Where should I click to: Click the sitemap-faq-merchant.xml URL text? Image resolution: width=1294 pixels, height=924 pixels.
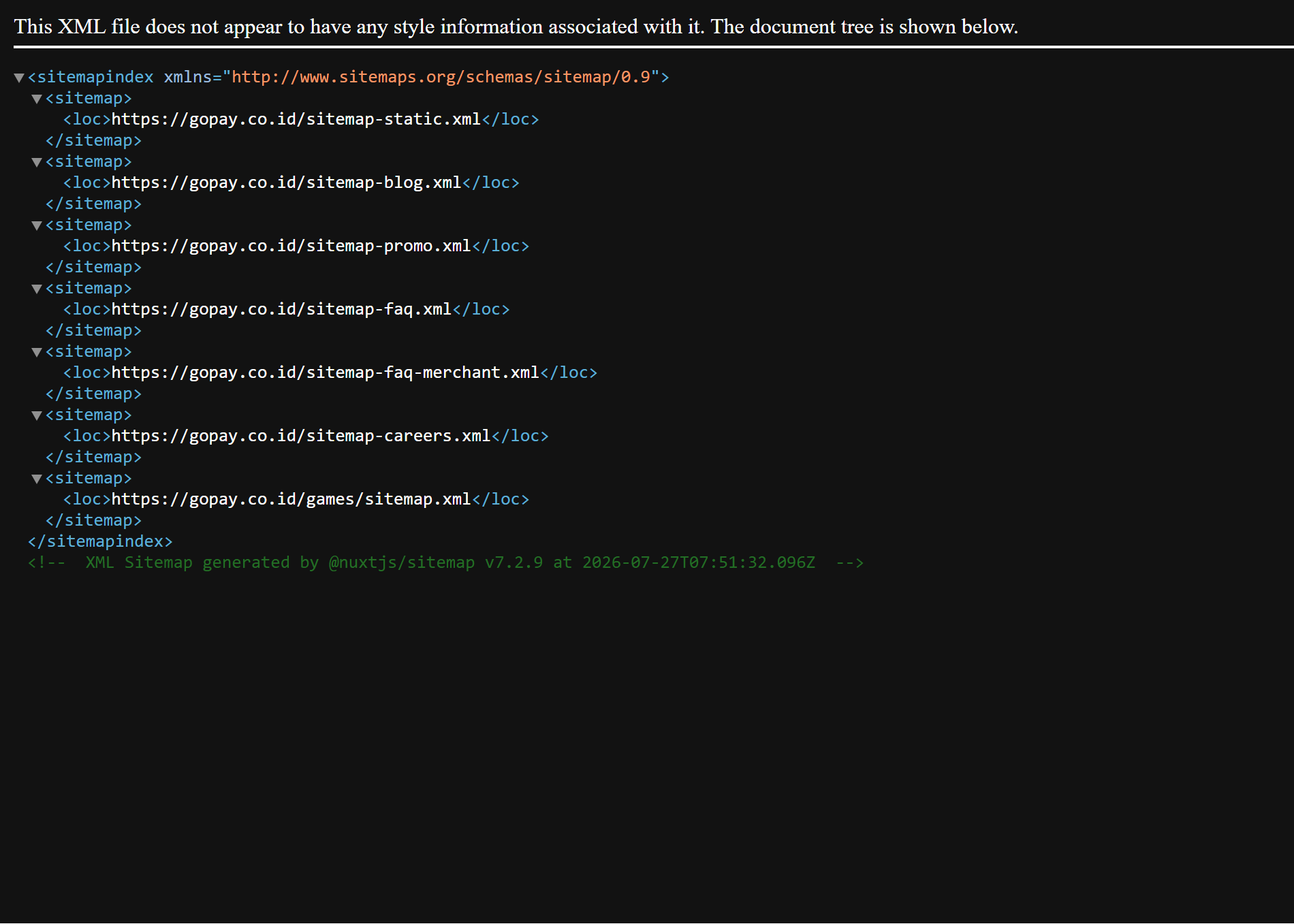click(x=326, y=372)
